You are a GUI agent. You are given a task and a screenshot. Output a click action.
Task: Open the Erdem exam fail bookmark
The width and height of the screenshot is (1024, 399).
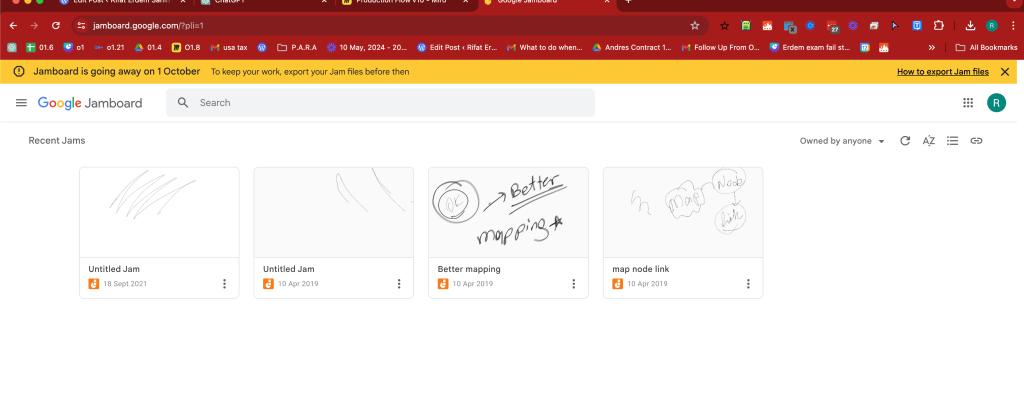coord(810,47)
